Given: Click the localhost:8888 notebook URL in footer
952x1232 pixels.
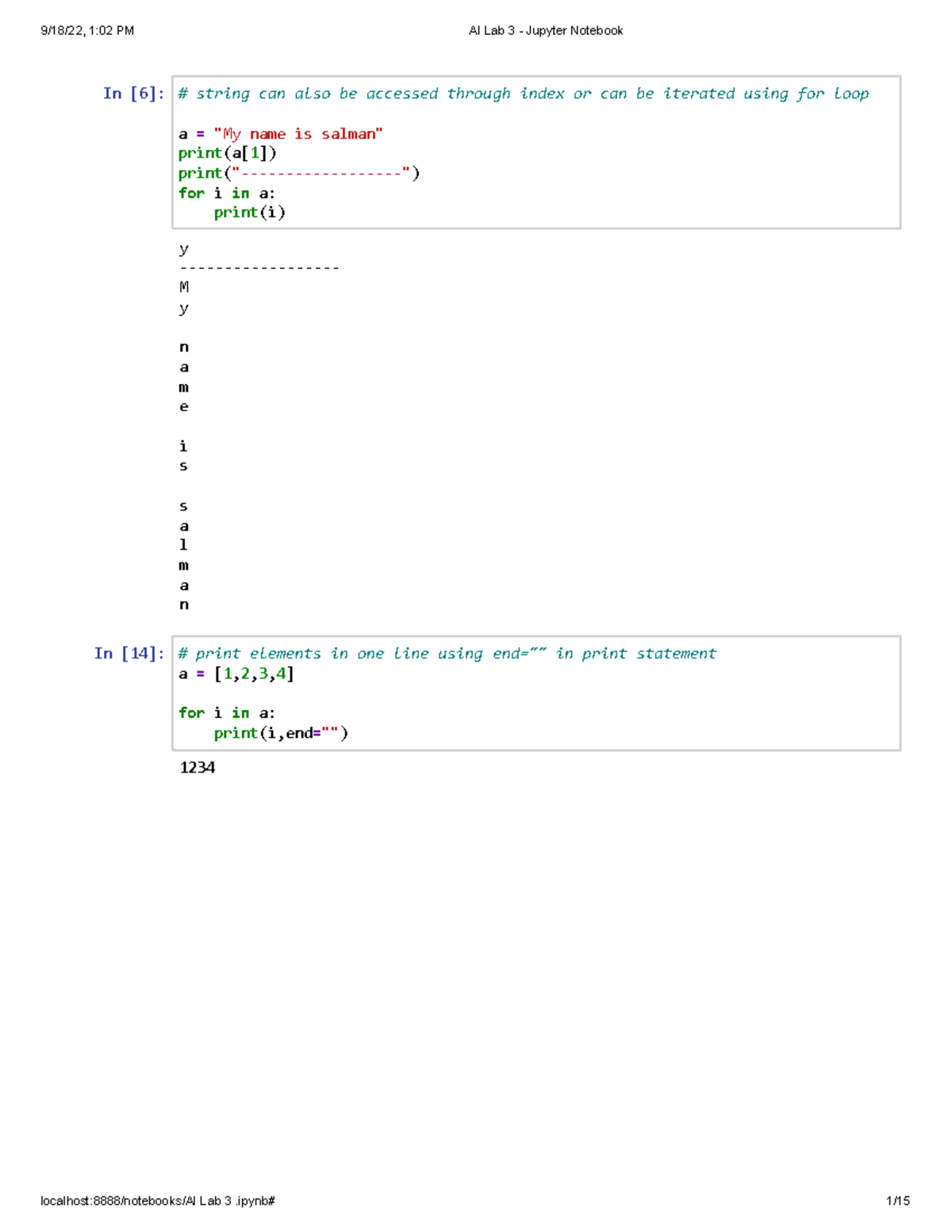Looking at the screenshot, I should click(x=158, y=1201).
